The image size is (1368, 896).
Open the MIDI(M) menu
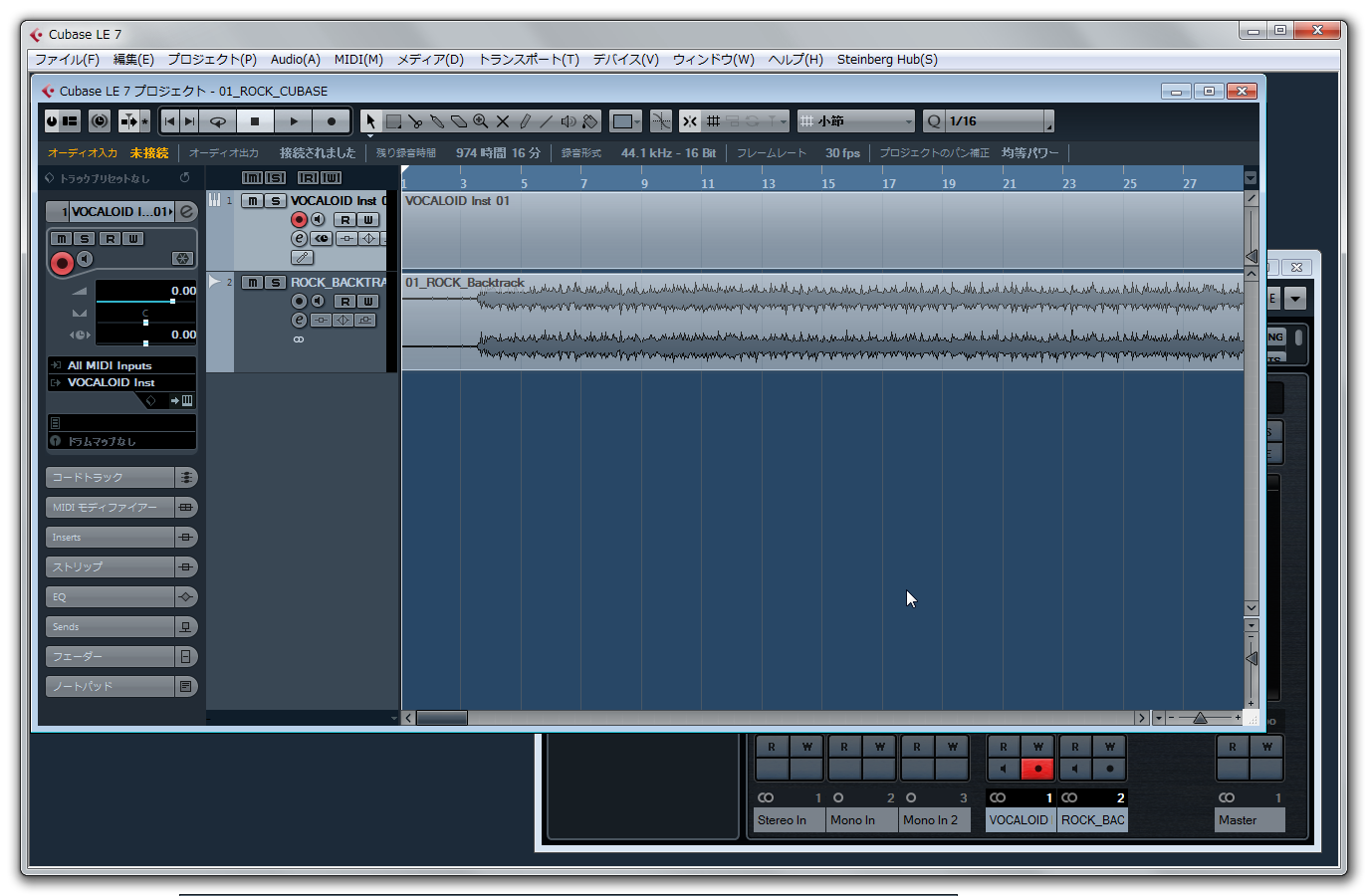click(358, 60)
